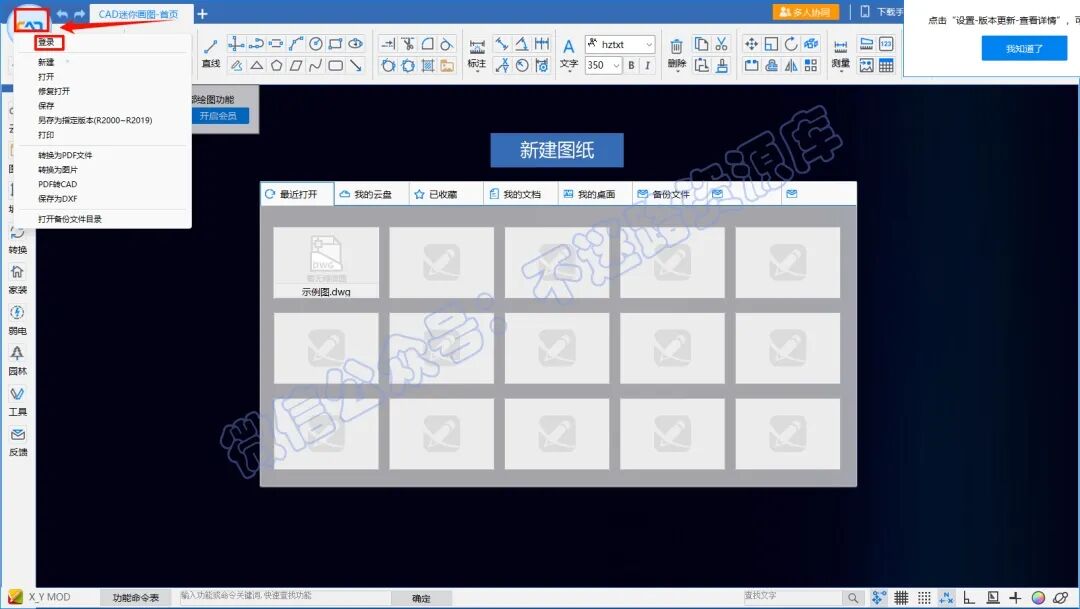Pick the freehand sketch pencil tool

click(x=236, y=65)
